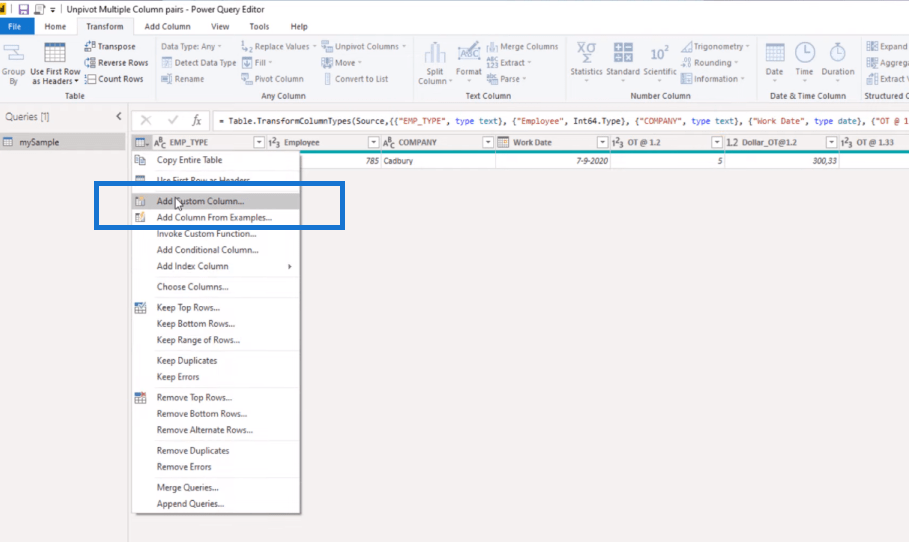Click Detect Data Type
The height and width of the screenshot is (542, 909).
[x=199, y=63]
